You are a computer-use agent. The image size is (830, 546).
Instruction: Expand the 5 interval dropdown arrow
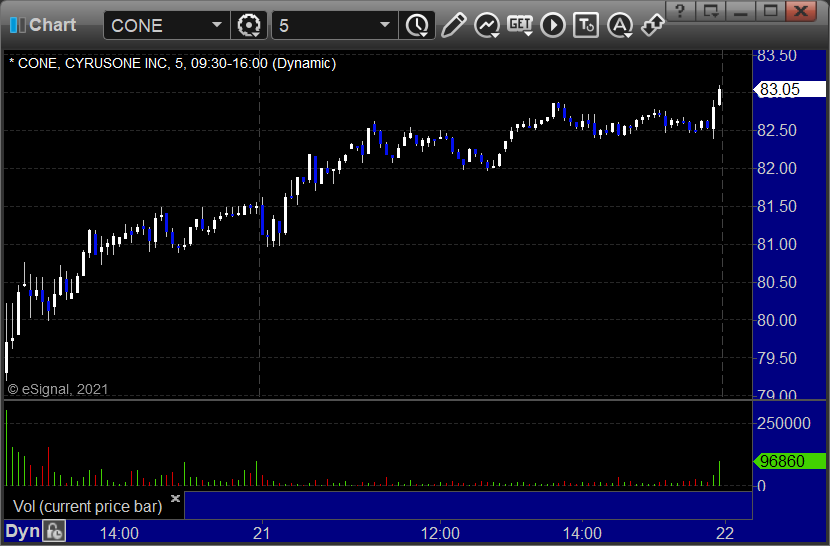[385, 25]
